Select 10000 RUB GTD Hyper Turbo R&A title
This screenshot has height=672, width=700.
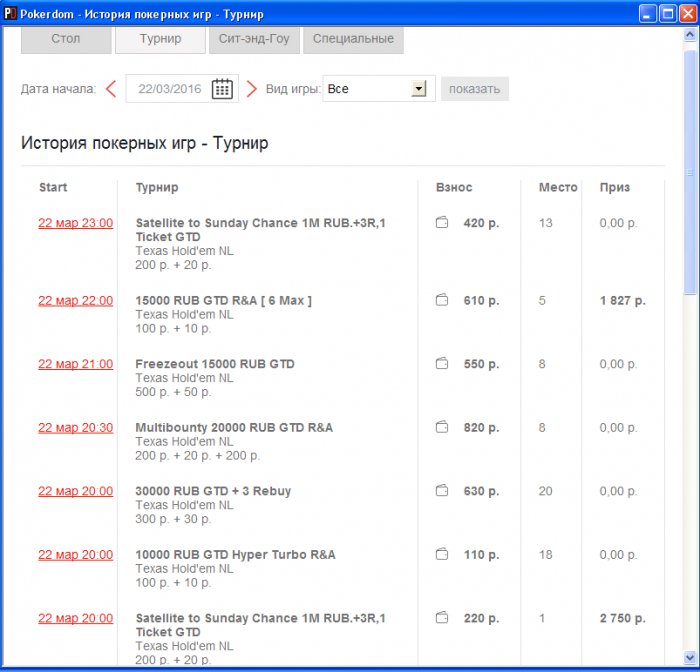click(x=235, y=555)
